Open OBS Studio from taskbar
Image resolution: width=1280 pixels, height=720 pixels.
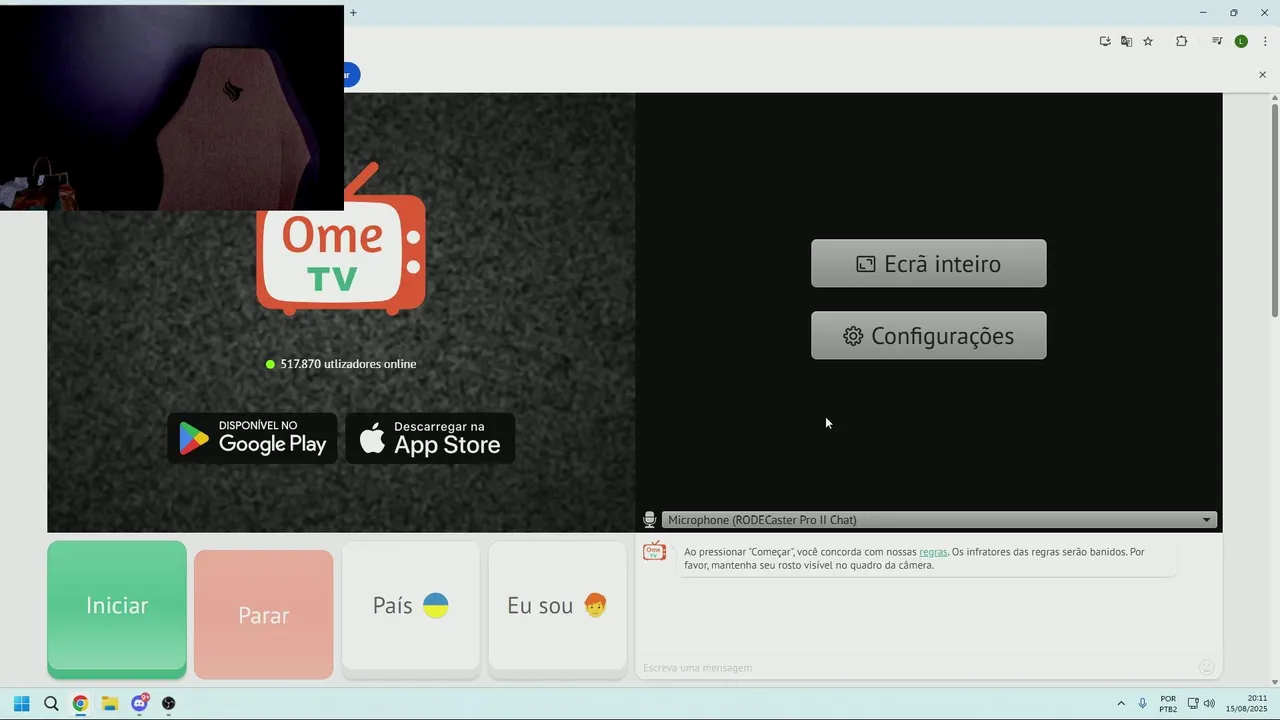coord(169,703)
